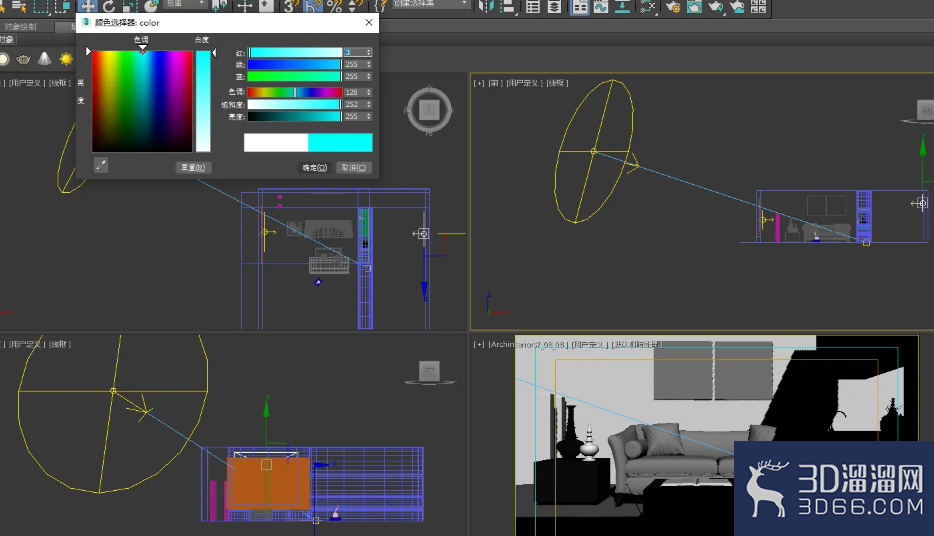This screenshot has height=536, width=934.
Task: Close the color selector dialog
Action: click(369, 22)
